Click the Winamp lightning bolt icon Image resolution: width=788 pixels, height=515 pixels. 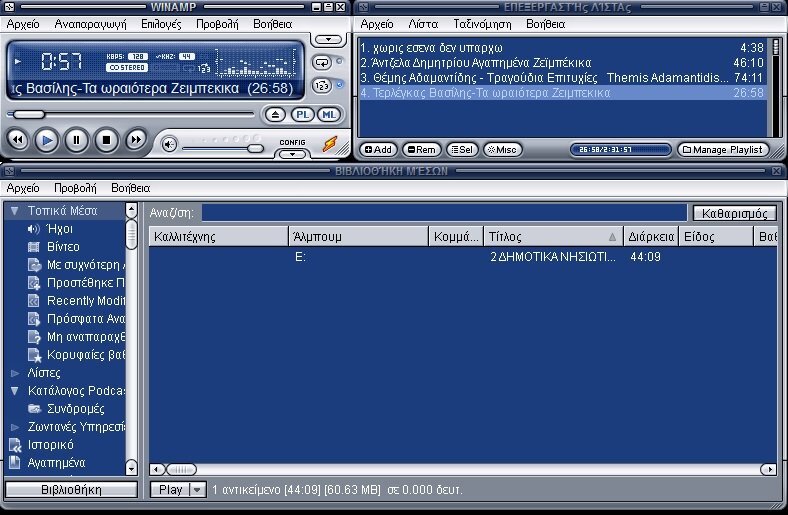point(330,144)
